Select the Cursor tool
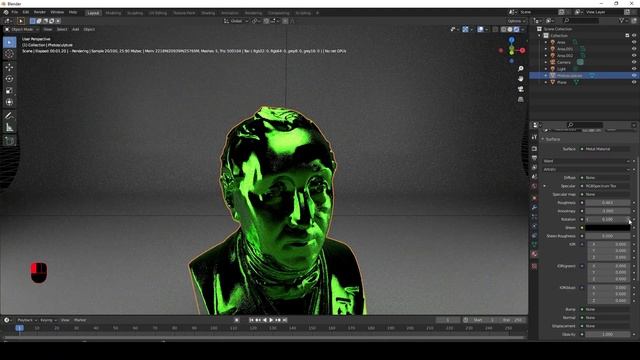 tap(9, 54)
